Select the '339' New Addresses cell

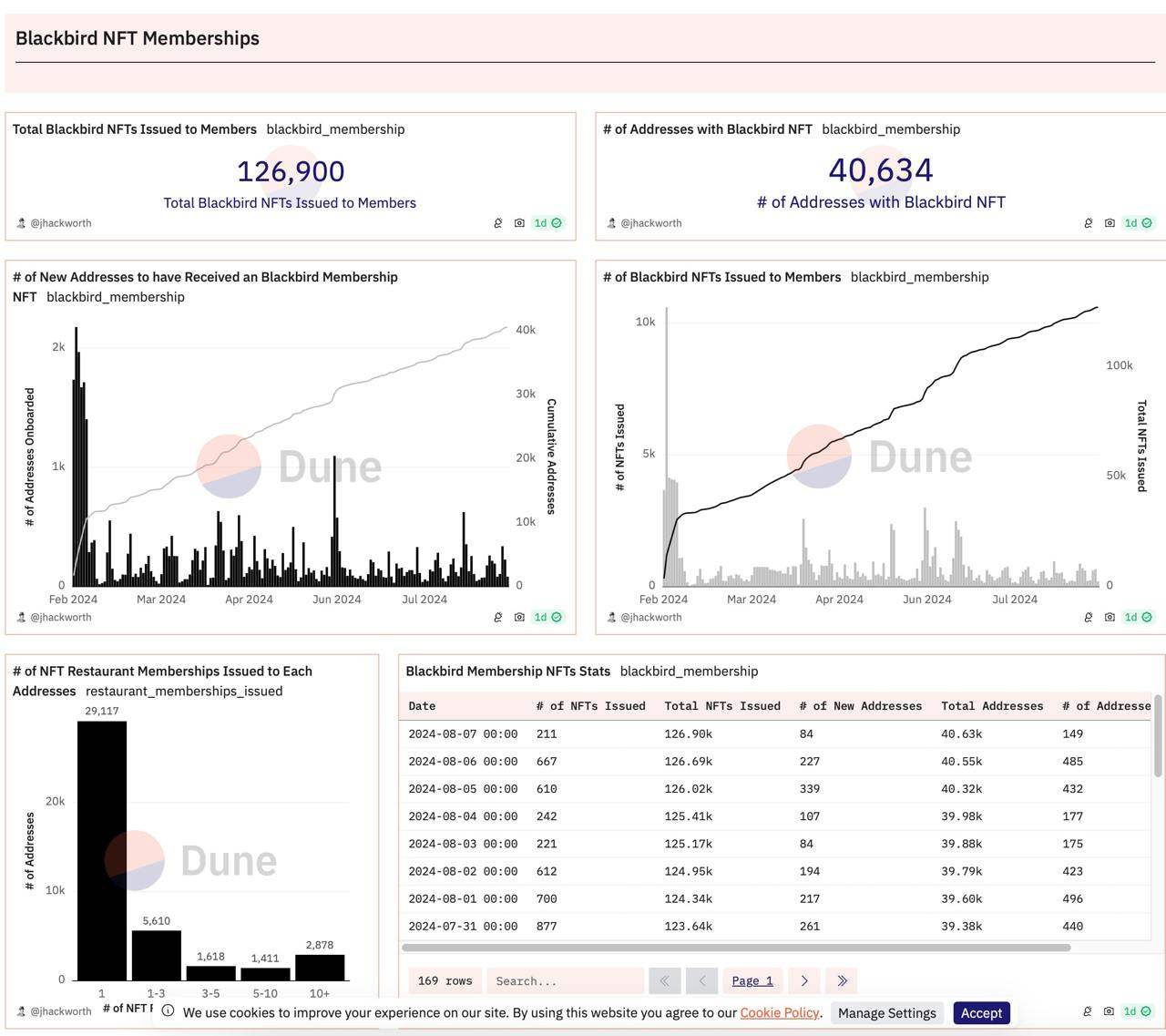tap(810, 788)
